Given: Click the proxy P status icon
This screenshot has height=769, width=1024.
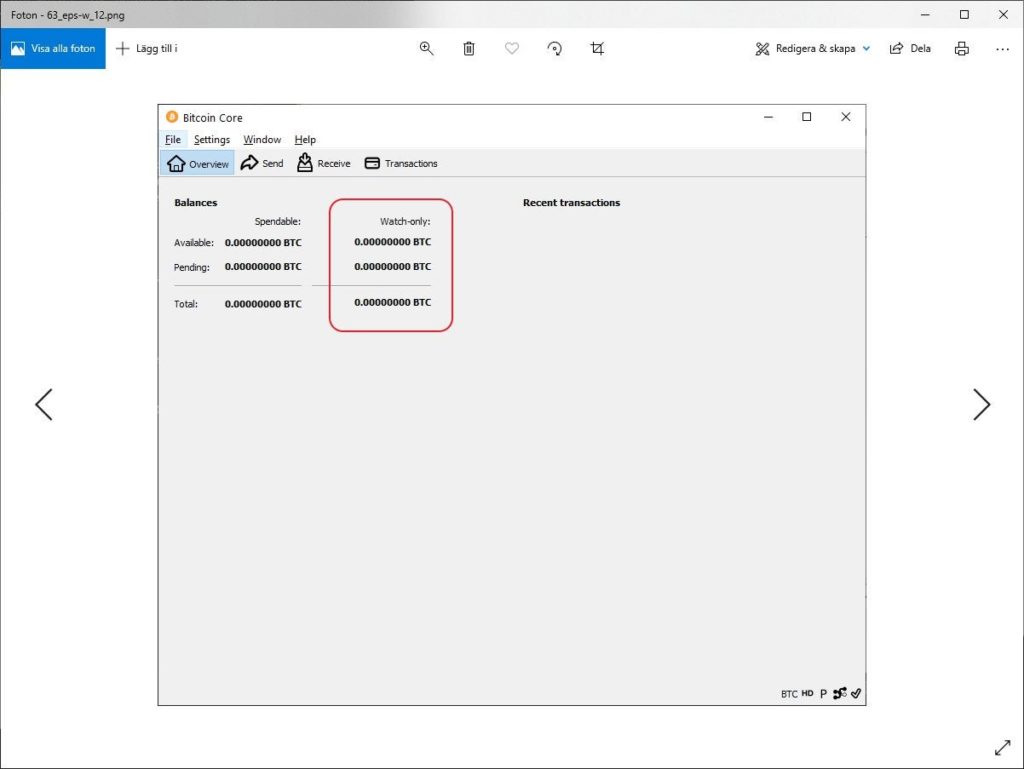Looking at the screenshot, I should [823, 694].
